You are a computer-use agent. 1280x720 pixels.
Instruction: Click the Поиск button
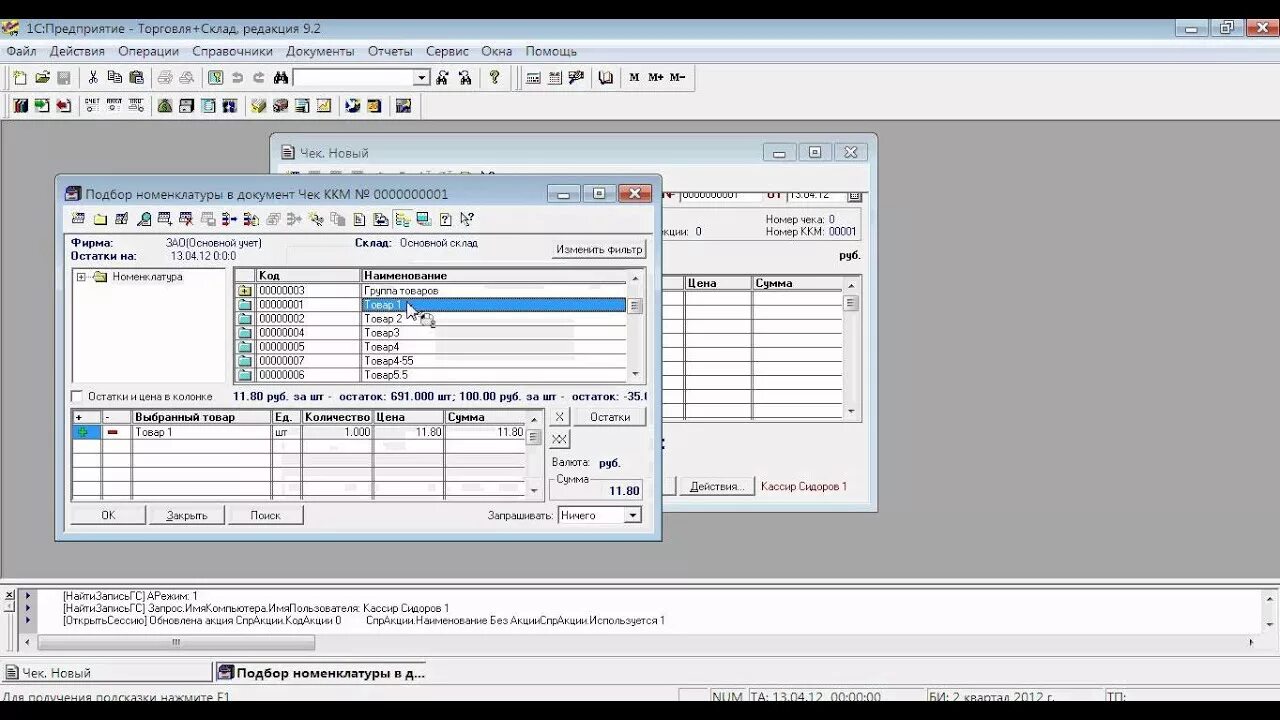coord(265,516)
